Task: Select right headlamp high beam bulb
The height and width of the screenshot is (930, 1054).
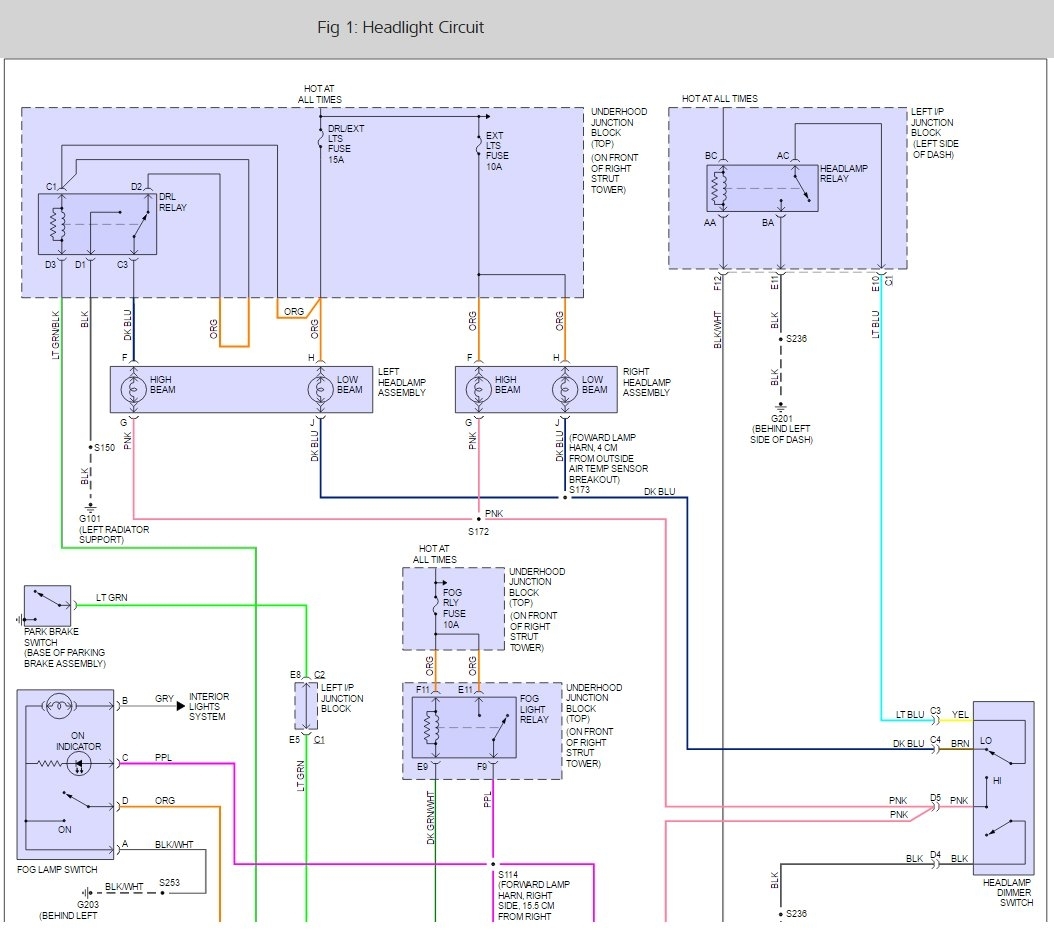Action: [x=478, y=390]
